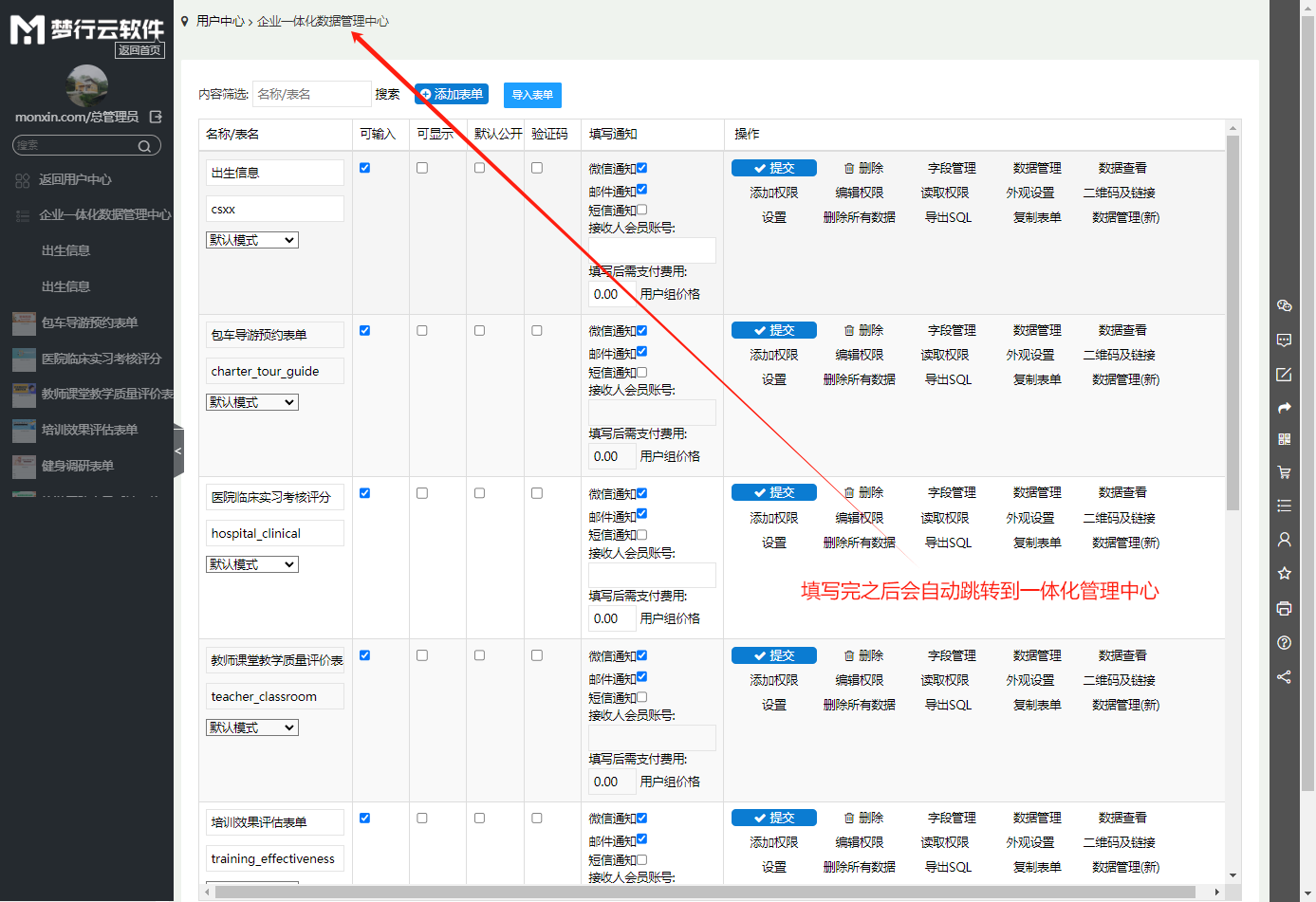The image size is (1316, 902).
Task: Click 导出SQL for 医院临床实习考核评分 row
Action: pos(948,543)
